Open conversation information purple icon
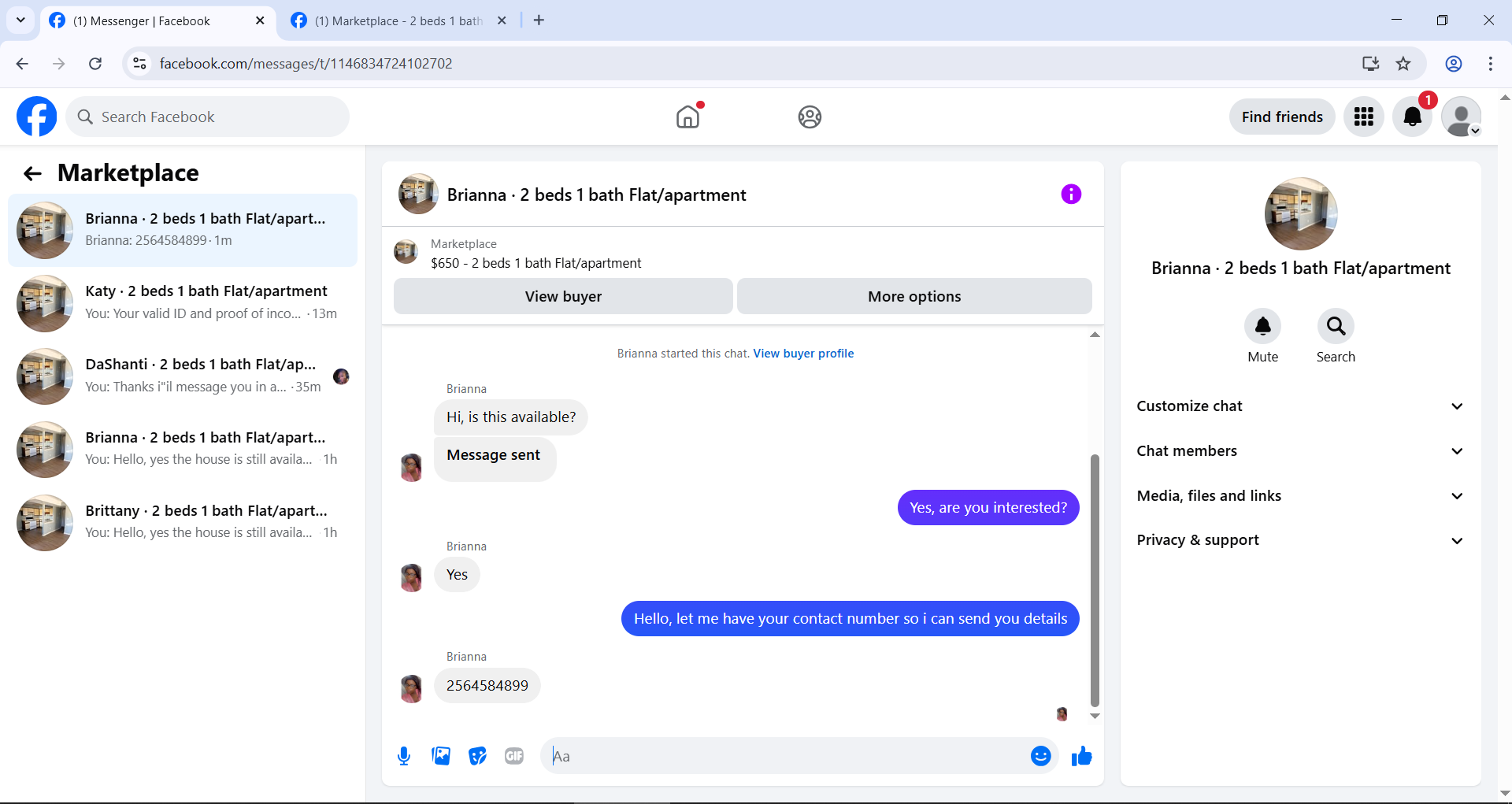Screen dimensions: 1512x804 click(1071, 194)
